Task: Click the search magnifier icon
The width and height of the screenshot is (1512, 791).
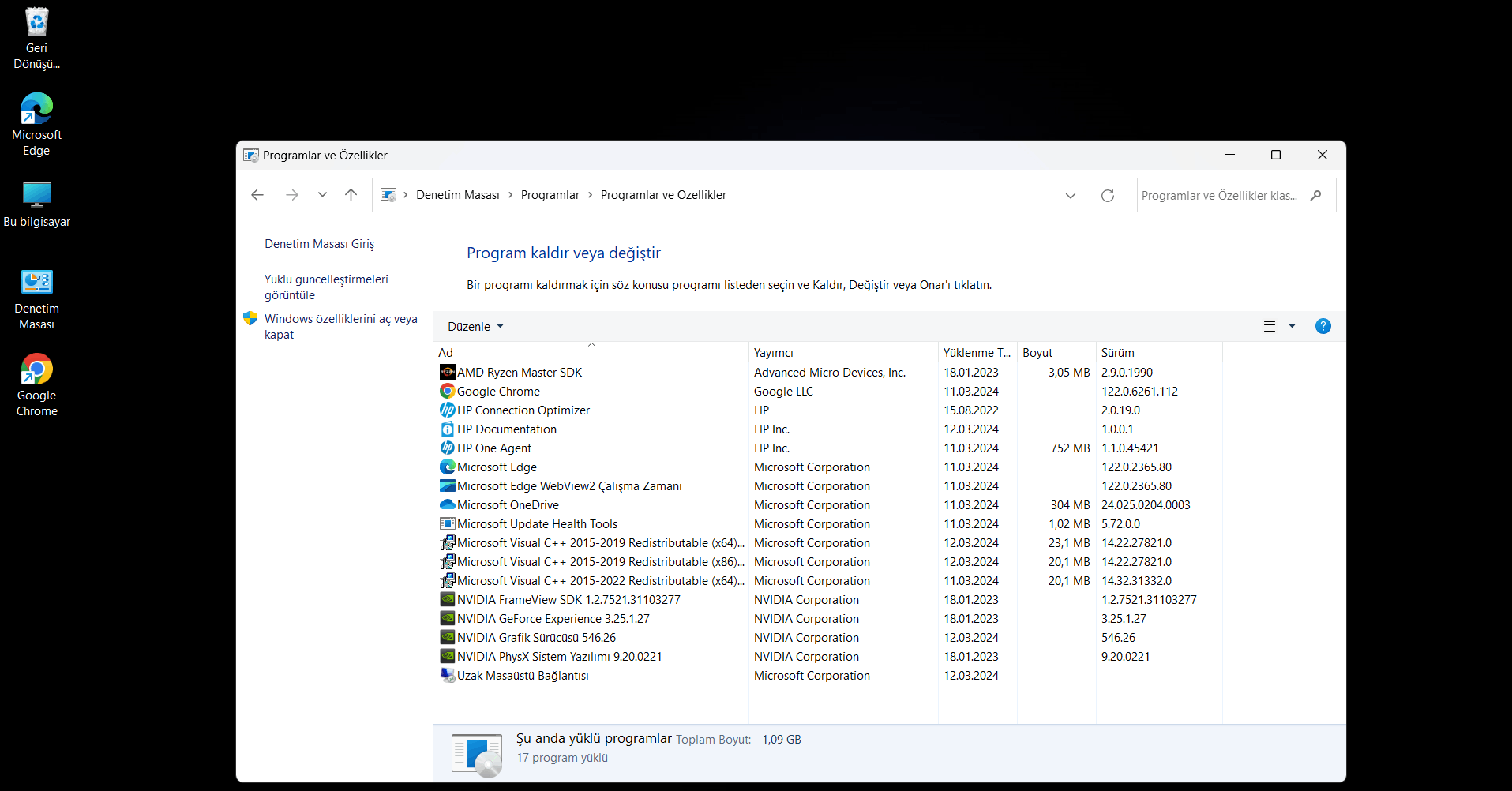Action: click(x=1315, y=195)
